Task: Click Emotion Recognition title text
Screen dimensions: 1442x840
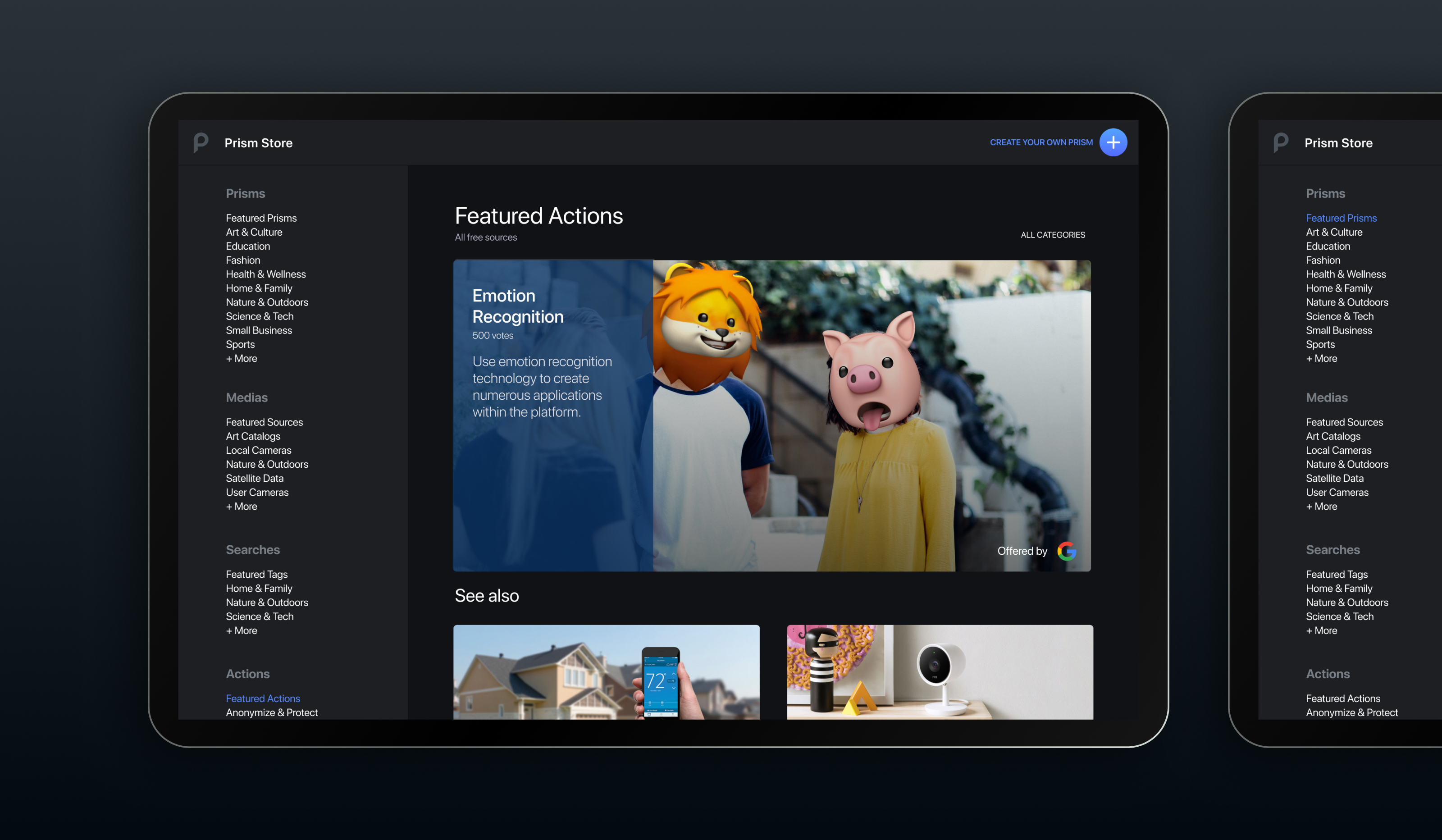Action: 517,306
